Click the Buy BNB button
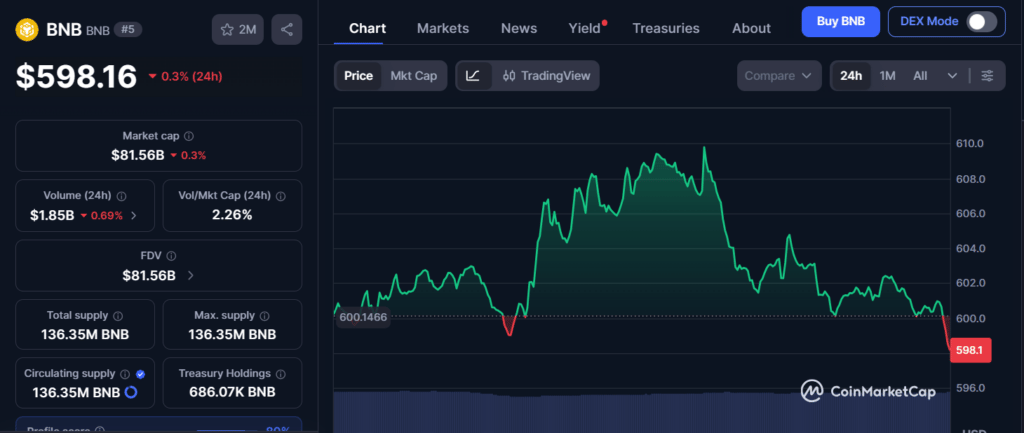Screen dimensions: 1024x433 (840, 21)
